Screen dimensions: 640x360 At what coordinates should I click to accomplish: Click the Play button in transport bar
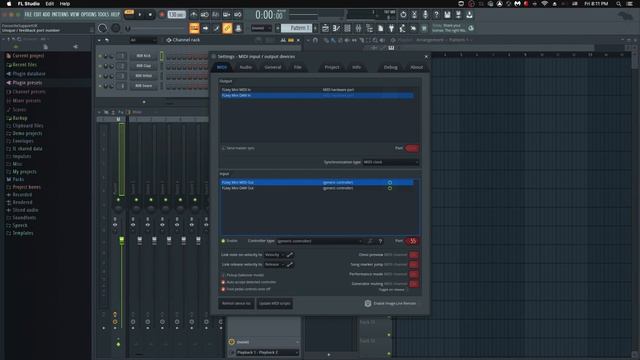[140, 15]
